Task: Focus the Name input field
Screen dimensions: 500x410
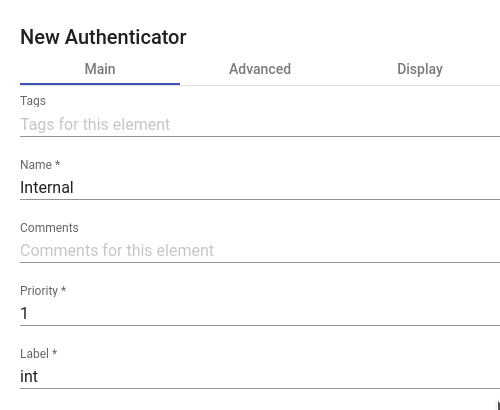Action: pos(260,187)
